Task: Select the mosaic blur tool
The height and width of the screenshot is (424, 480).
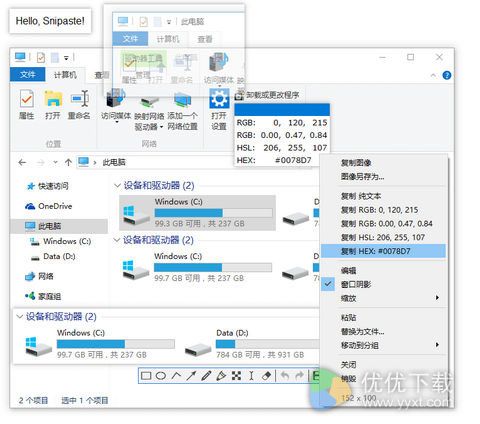Action: (236, 376)
